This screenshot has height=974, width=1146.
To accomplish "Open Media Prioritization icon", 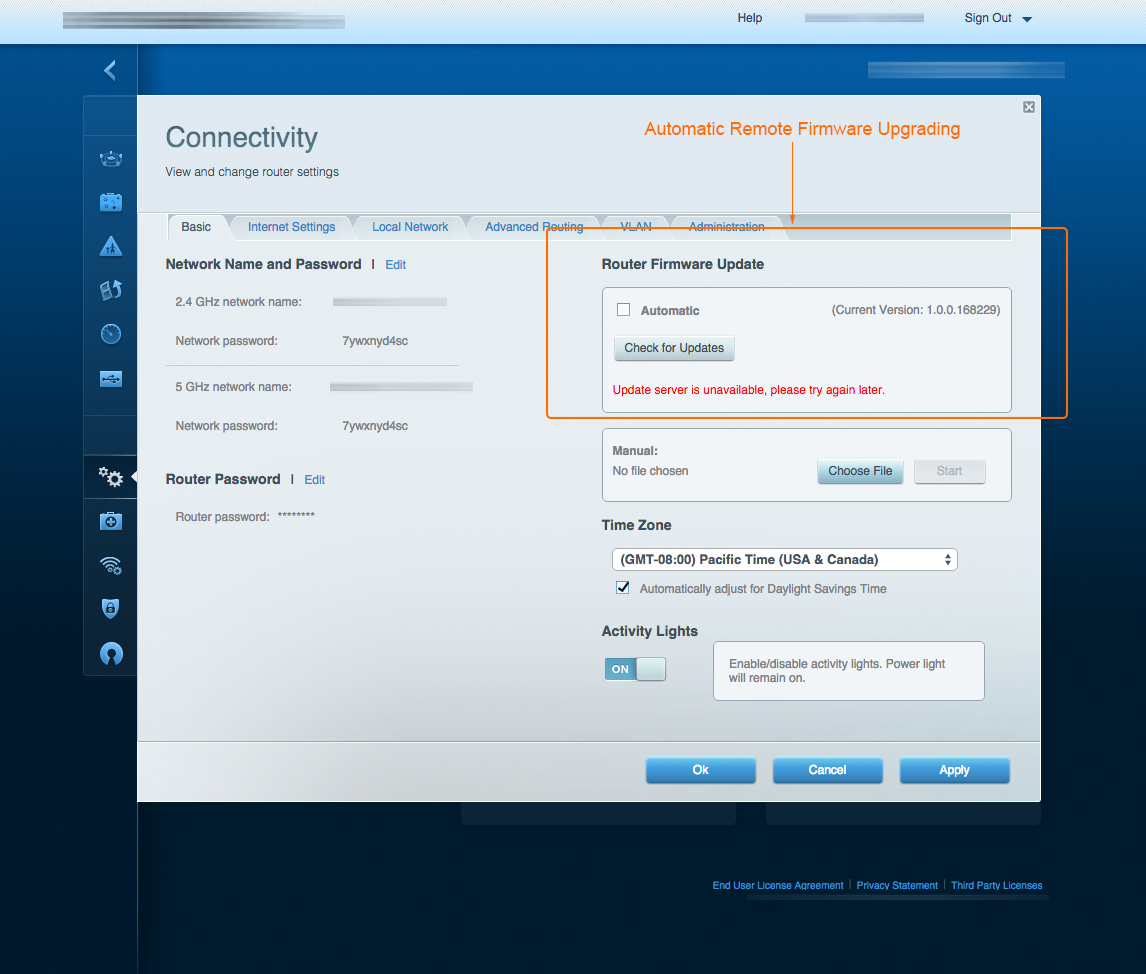I will tap(111, 290).
